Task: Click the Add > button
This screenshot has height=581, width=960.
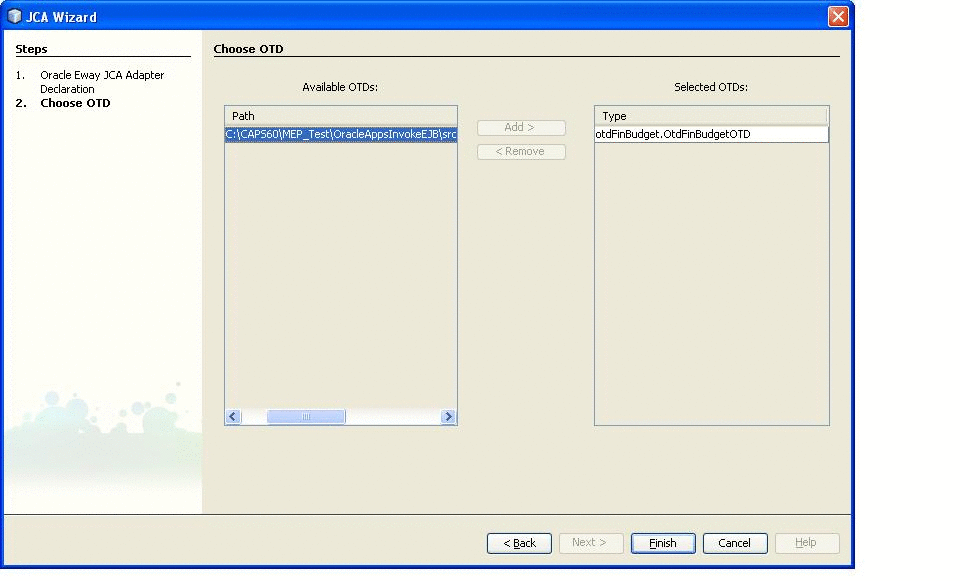Action: point(521,127)
